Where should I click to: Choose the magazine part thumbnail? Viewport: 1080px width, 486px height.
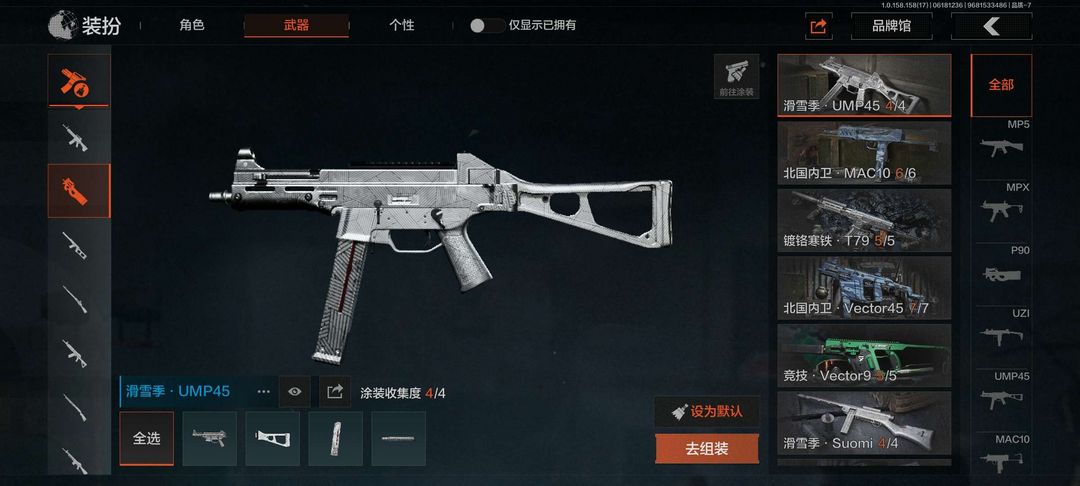pos(335,439)
